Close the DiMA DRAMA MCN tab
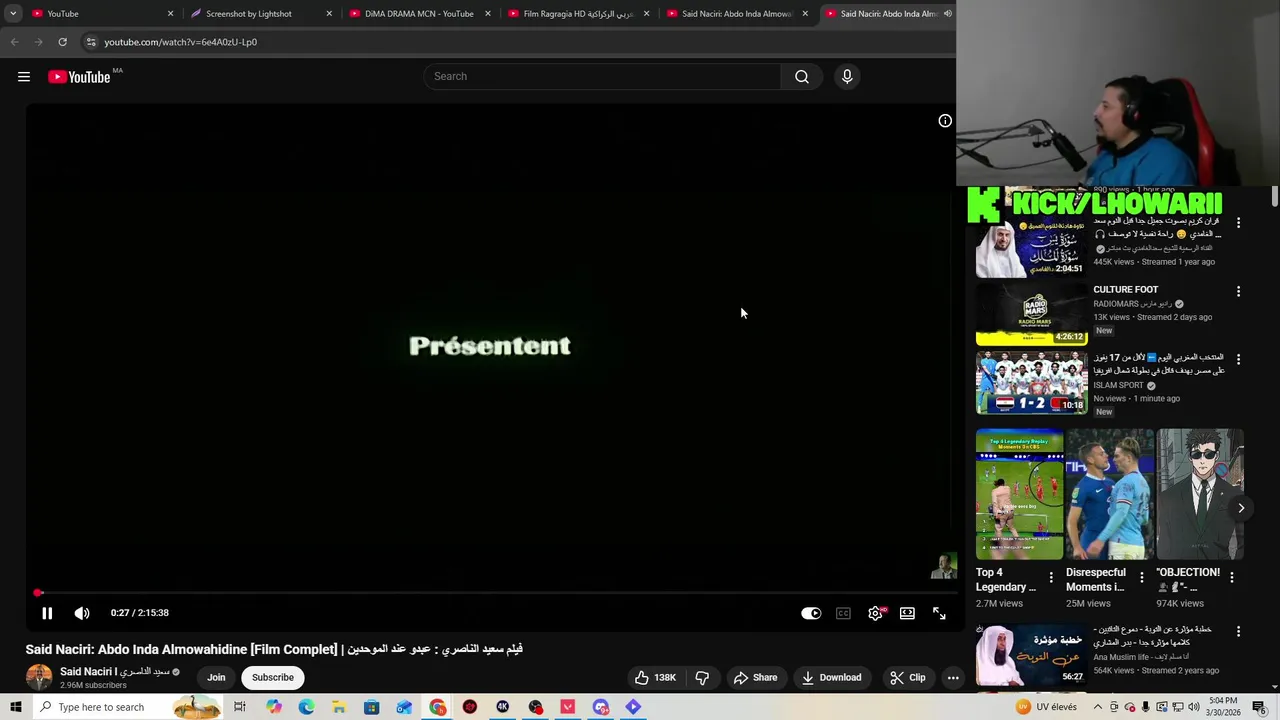Screen dimensions: 1280x720 point(488,14)
